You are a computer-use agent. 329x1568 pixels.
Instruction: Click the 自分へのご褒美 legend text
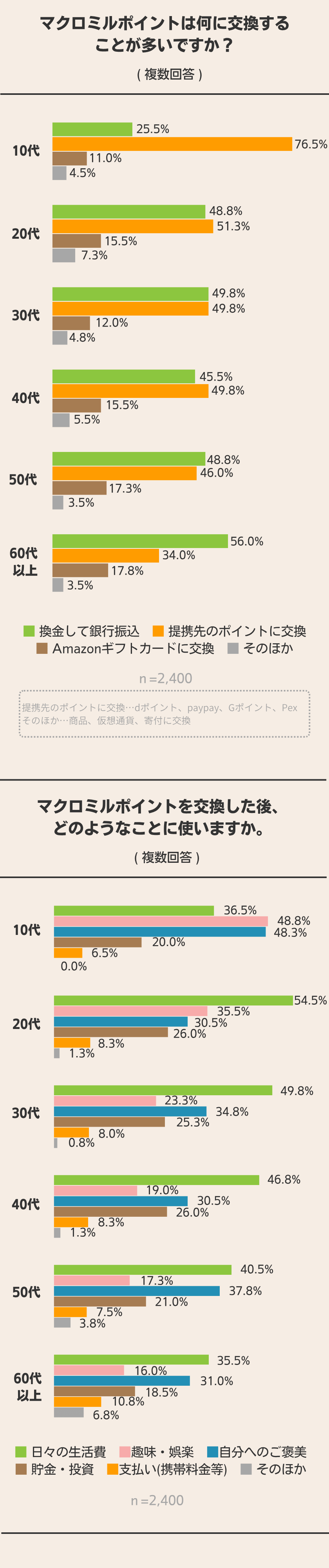coord(263,1452)
